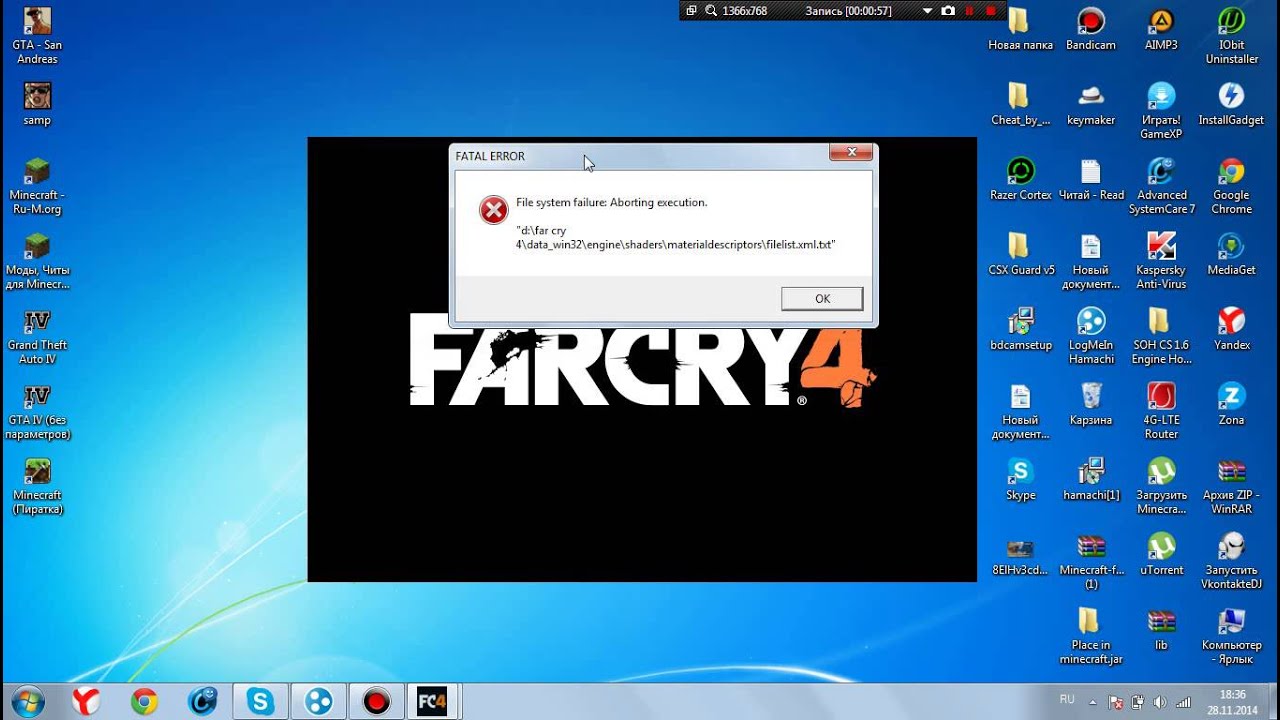Screen dimensions: 1280x720
Task: Open Minecraft (Пиратка) shortcut
Action: tap(37, 486)
